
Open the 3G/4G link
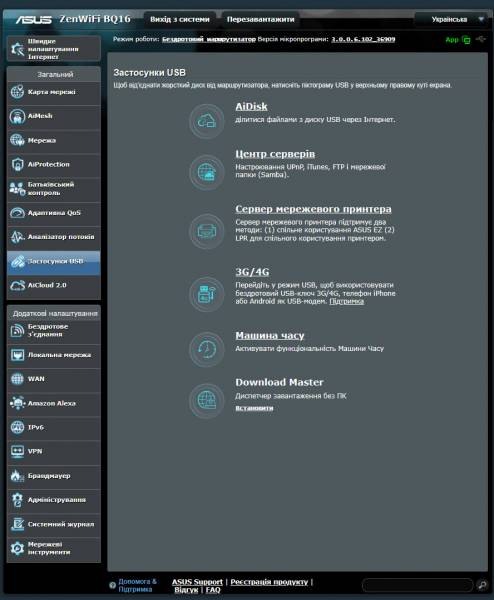[x=252, y=272]
